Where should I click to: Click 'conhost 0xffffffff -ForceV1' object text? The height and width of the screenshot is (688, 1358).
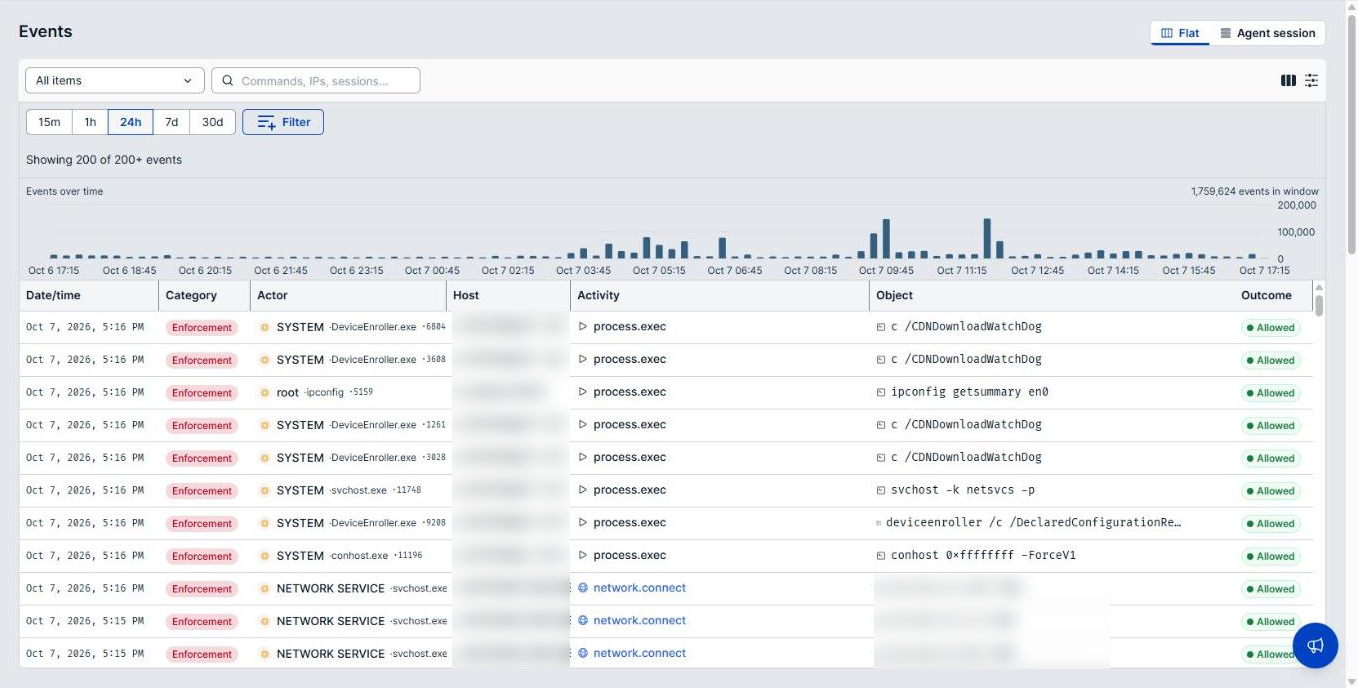pyautogui.click(x=983, y=555)
